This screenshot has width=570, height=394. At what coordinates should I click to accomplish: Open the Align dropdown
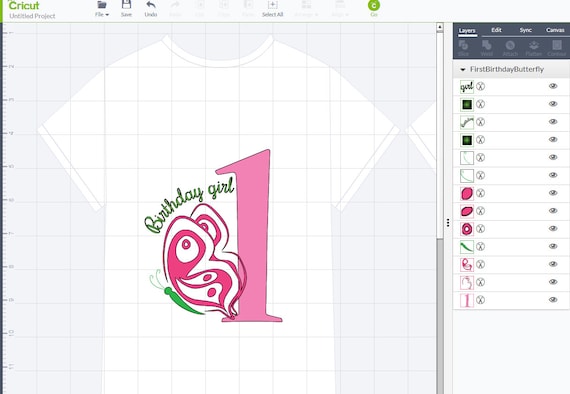coord(340,8)
